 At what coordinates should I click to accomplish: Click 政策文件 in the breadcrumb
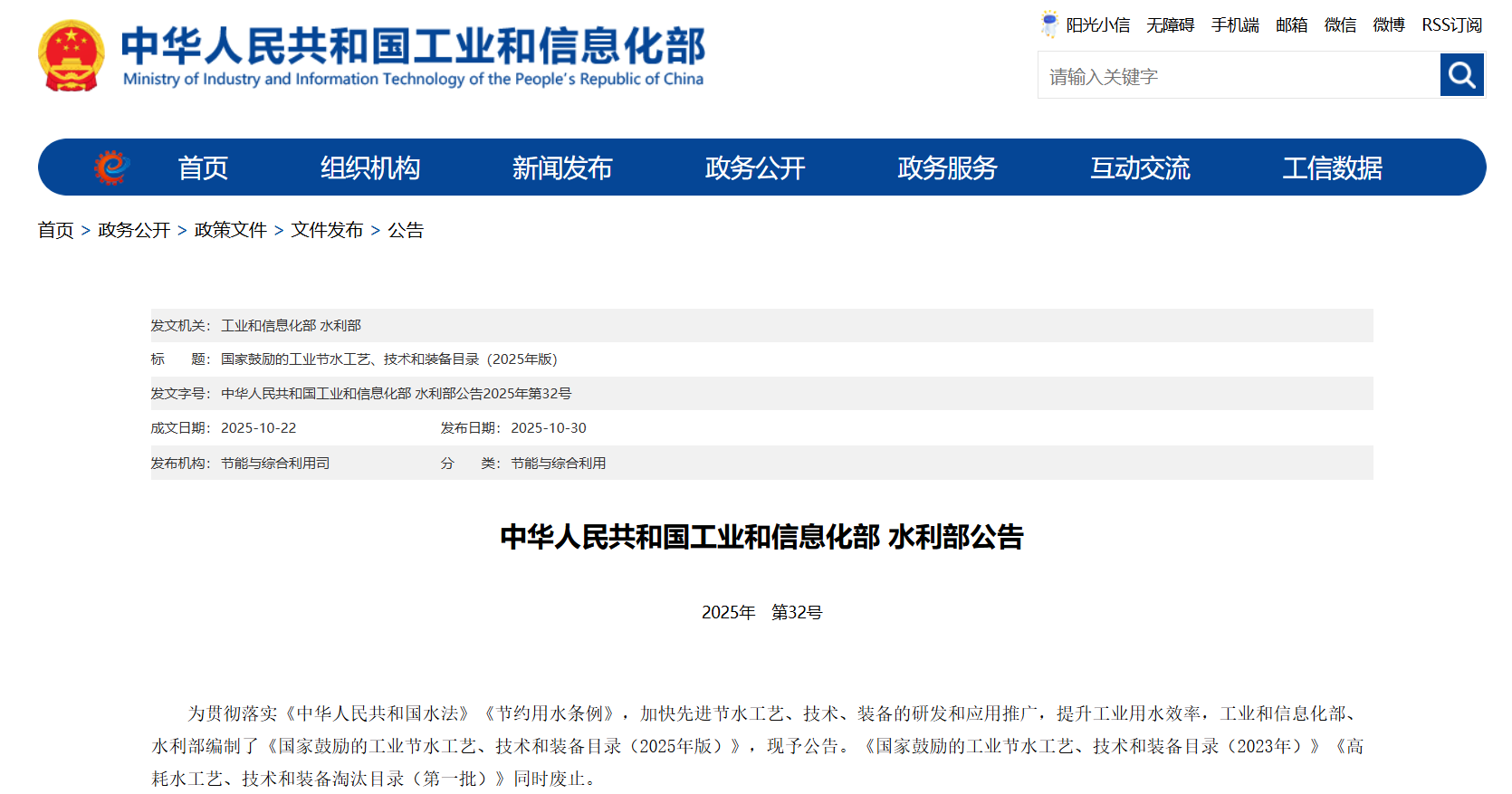(230, 230)
